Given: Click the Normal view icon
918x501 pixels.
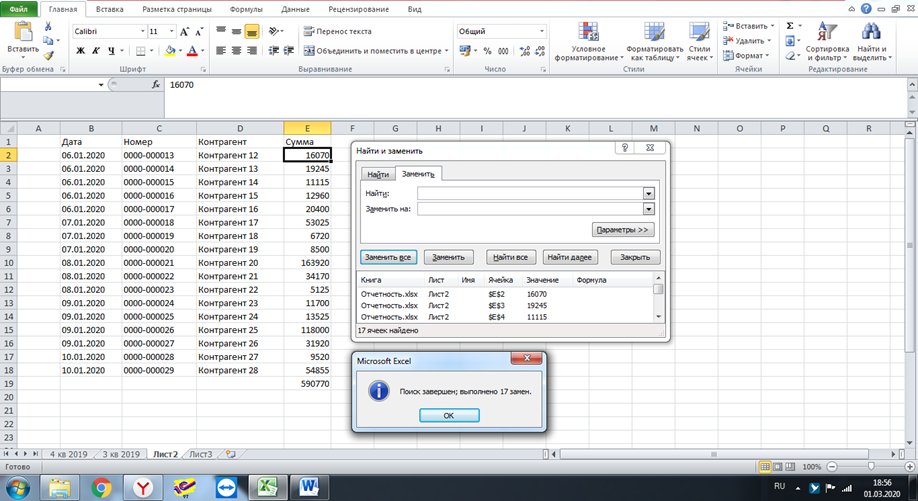Looking at the screenshot, I should click(x=765, y=466).
